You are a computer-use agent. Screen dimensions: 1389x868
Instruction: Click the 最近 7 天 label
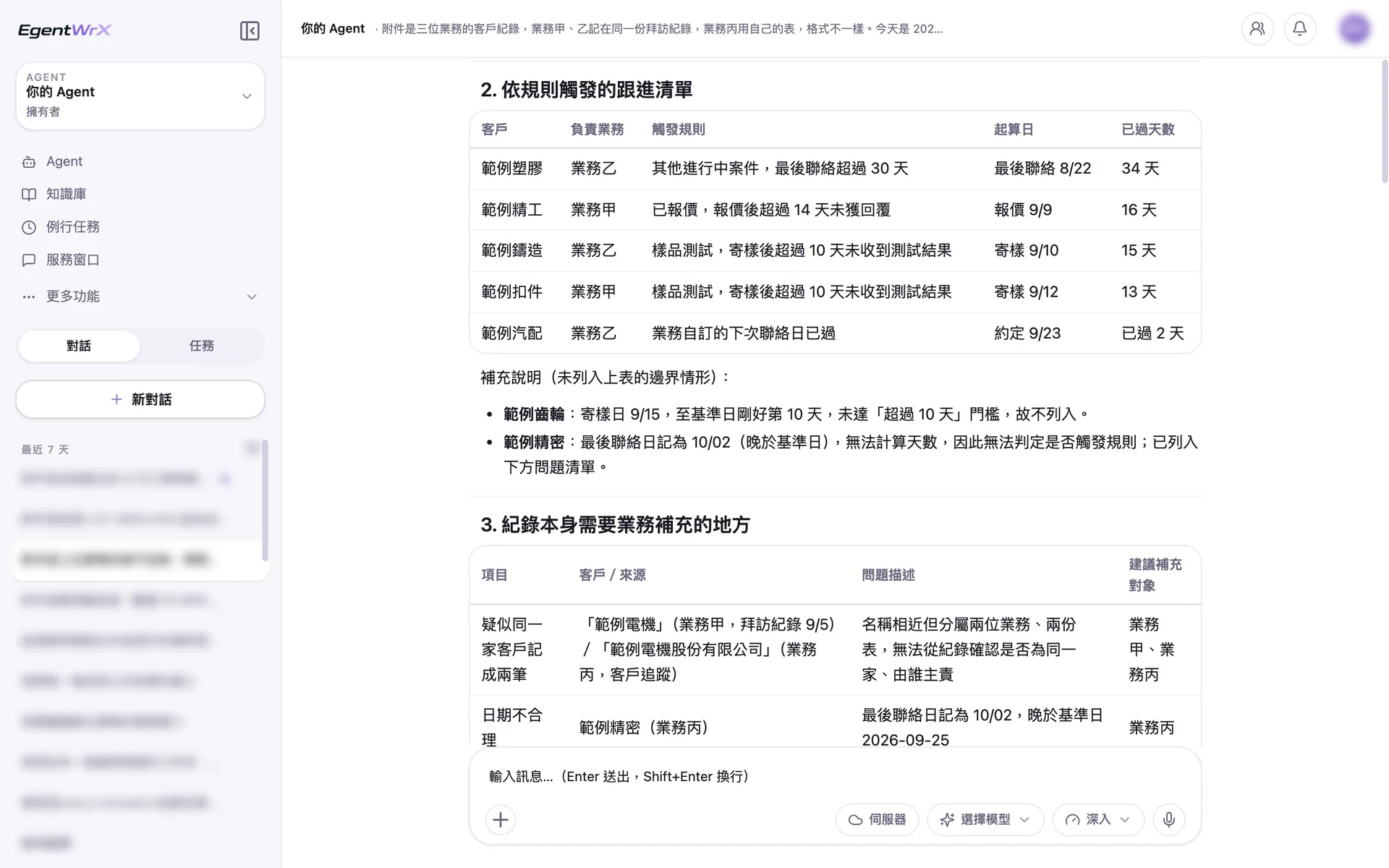tap(45, 450)
